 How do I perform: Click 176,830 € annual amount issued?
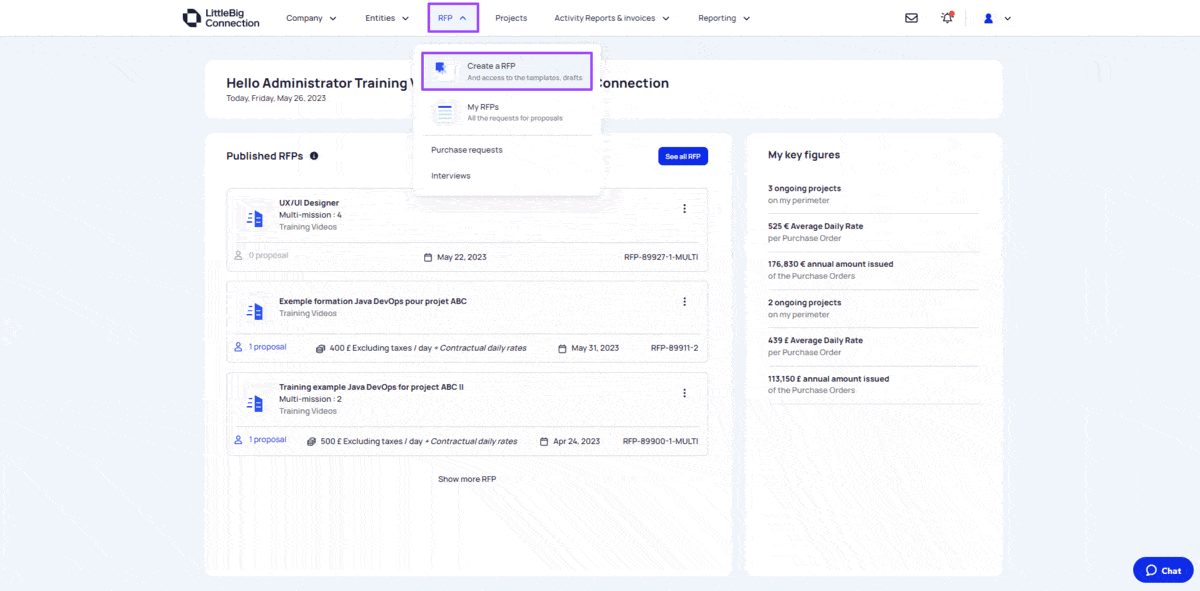[830, 264]
